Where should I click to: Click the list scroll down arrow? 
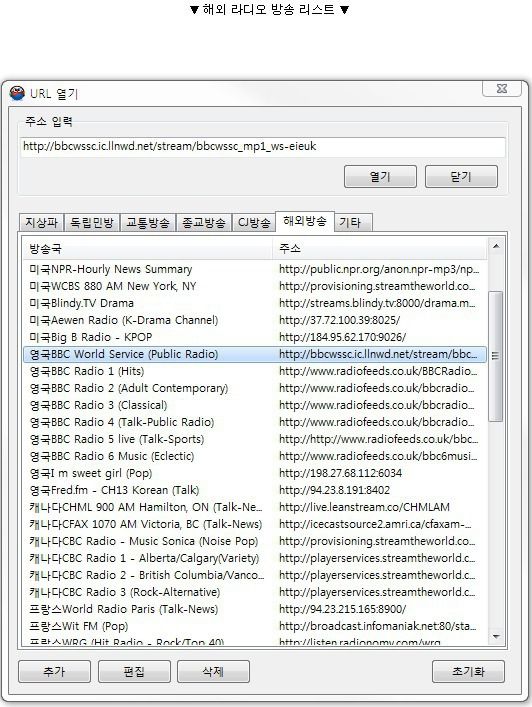coord(496,637)
